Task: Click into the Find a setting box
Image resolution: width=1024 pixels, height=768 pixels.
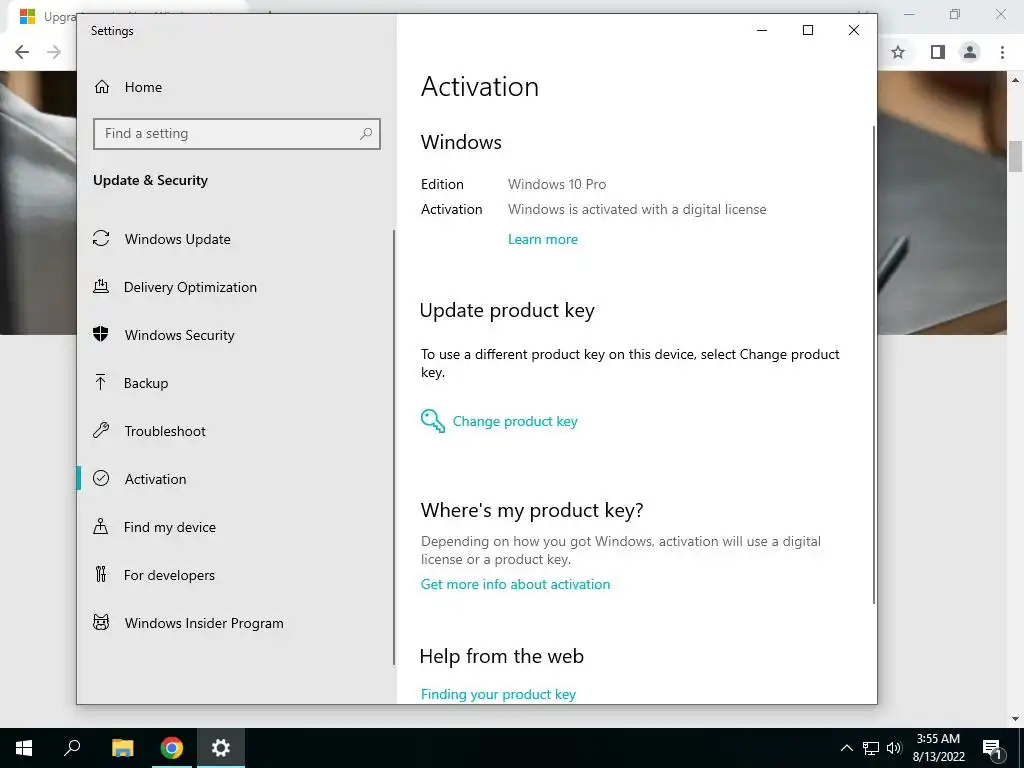Action: pyautogui.click(x=236, y=134)
